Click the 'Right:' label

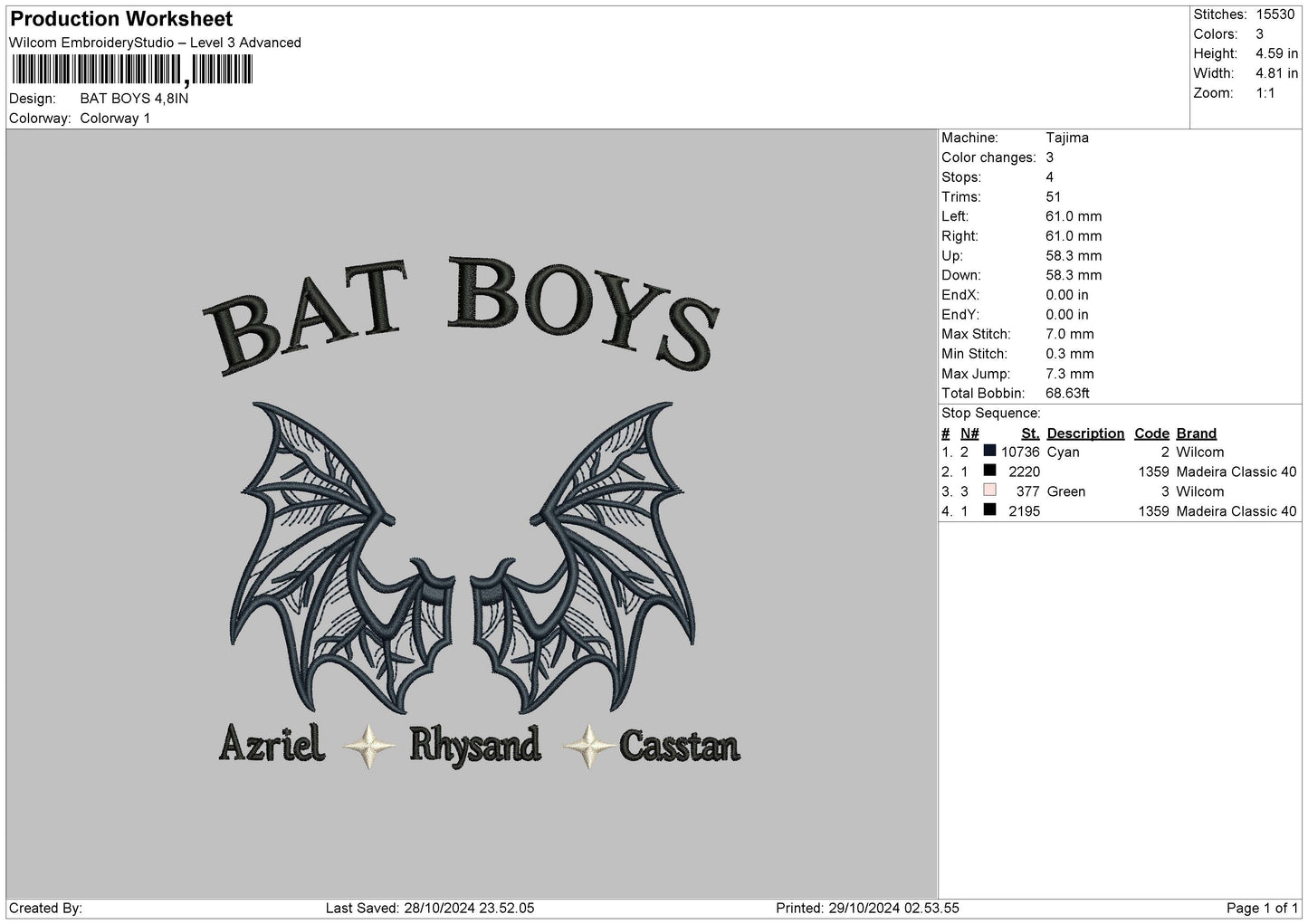point(960,236)
